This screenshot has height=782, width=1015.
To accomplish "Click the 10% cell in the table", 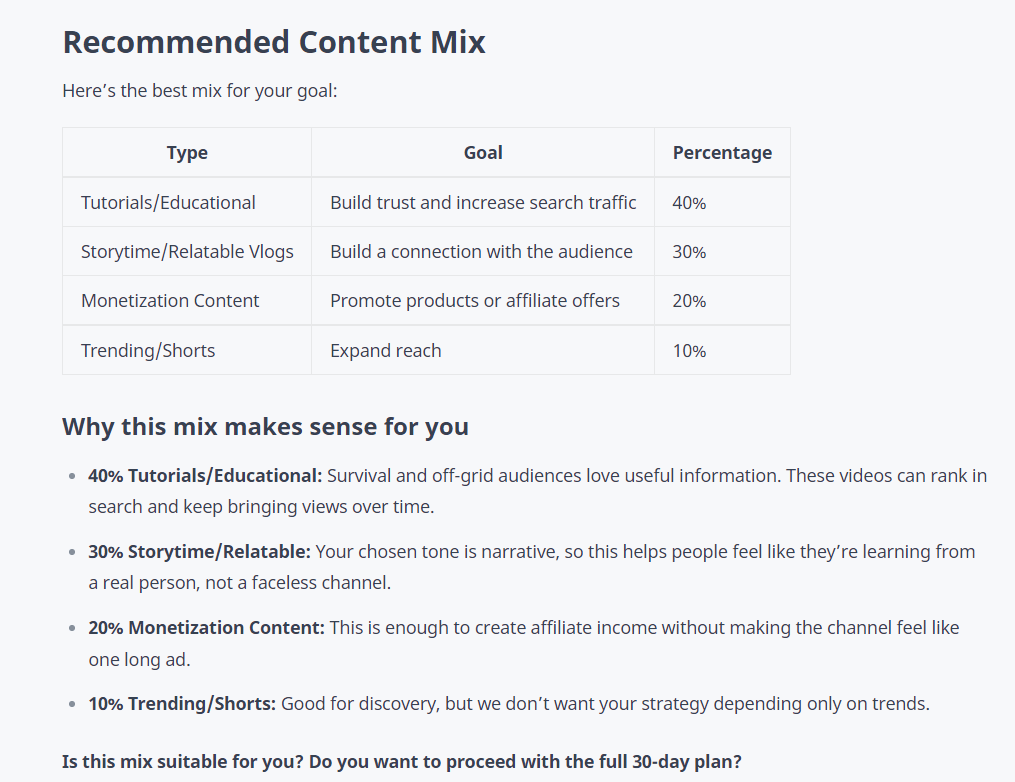I will (689, 351).
